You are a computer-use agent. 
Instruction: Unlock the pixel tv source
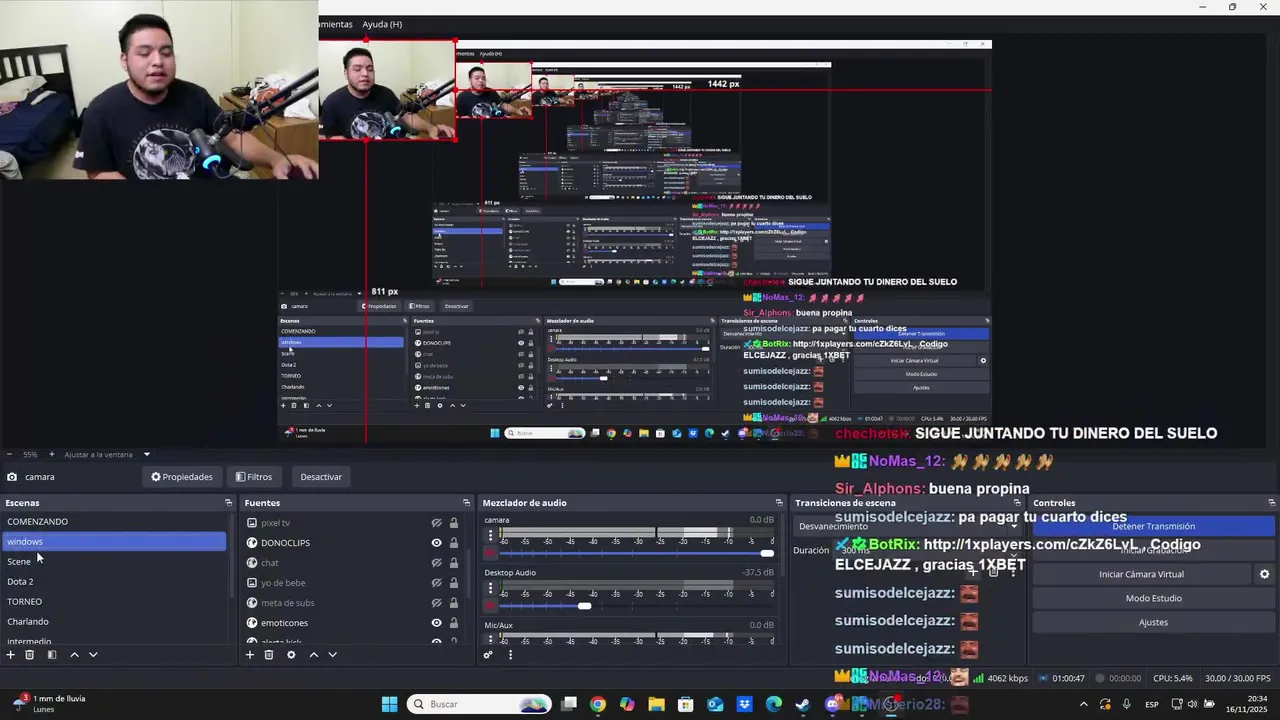click(x=454, y=523)
